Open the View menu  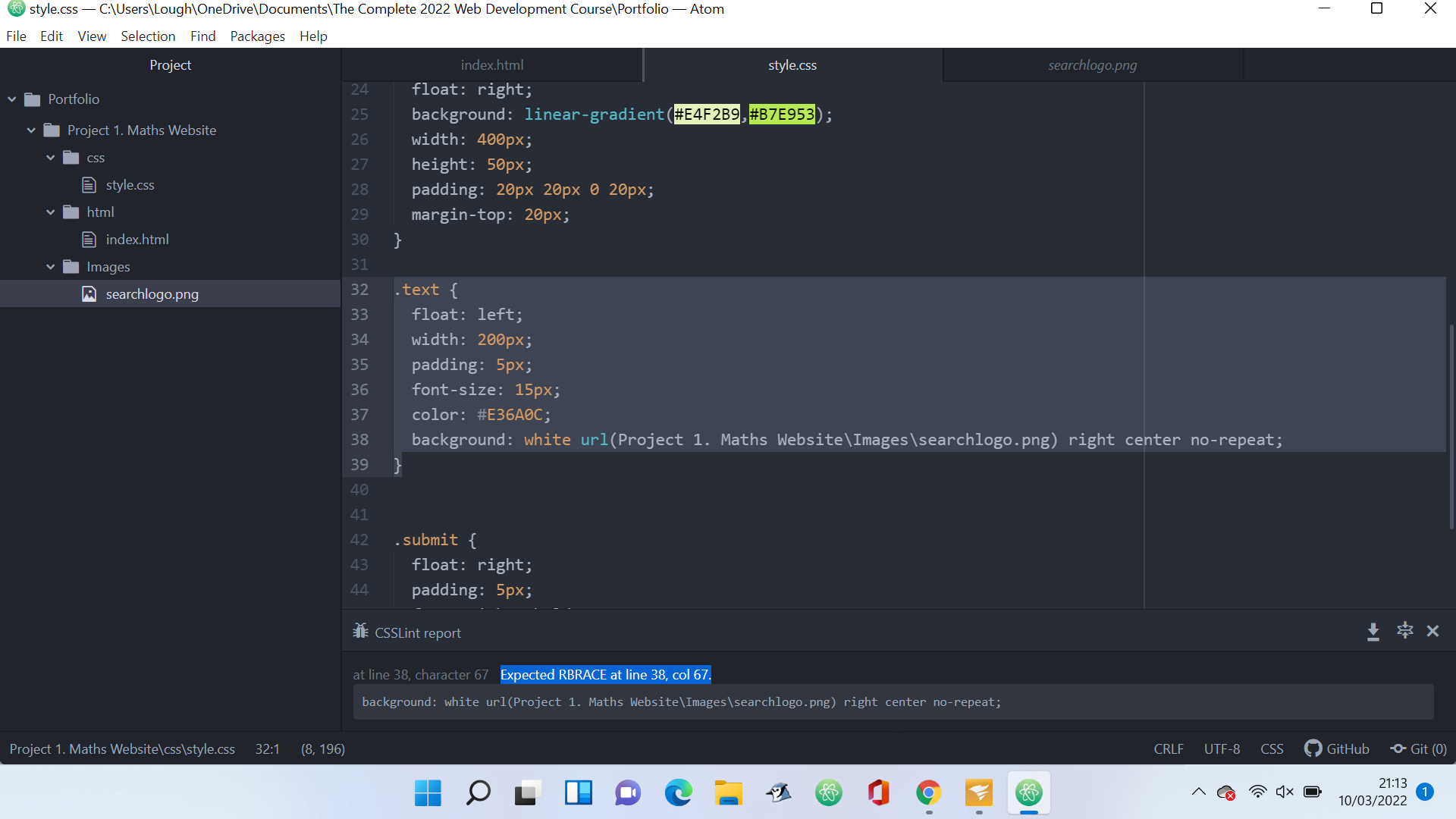tap(90, 36)
